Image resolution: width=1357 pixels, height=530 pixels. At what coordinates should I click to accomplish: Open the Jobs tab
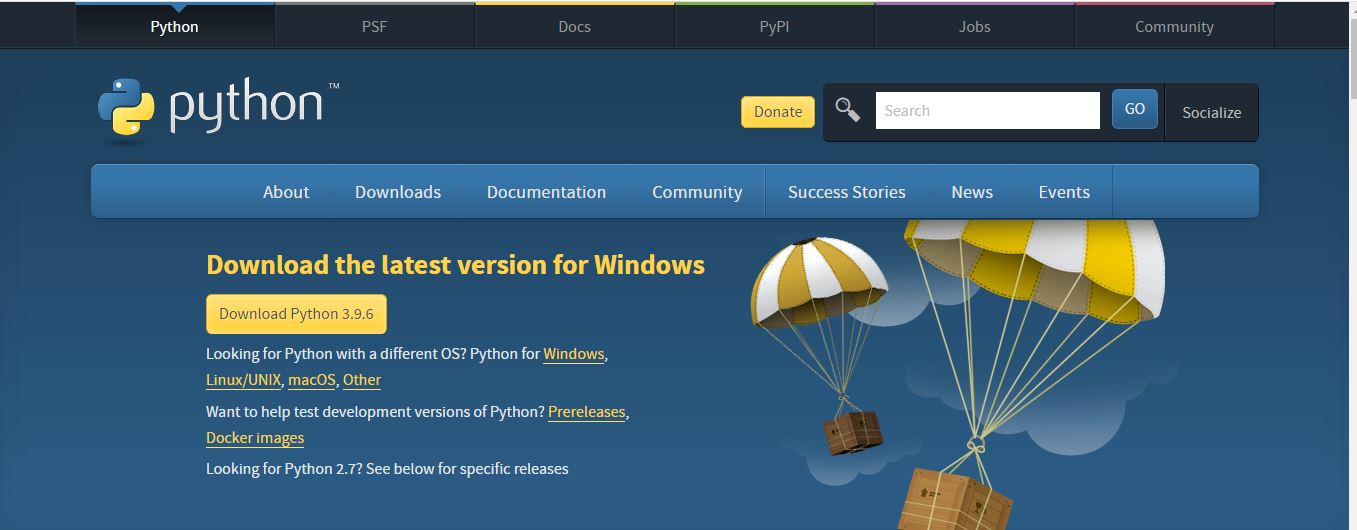coord(974,26)
